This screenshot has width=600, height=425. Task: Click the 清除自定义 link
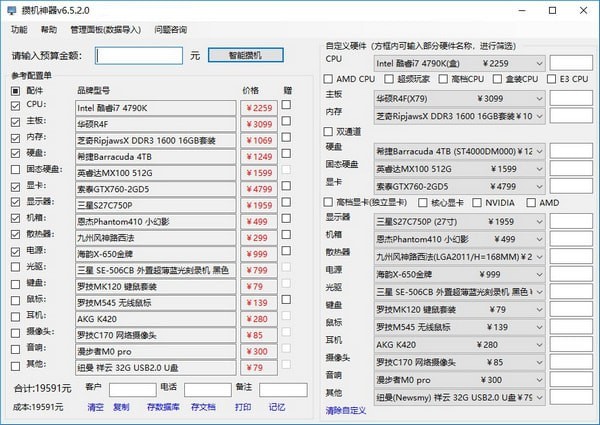[x=347, y=410]
